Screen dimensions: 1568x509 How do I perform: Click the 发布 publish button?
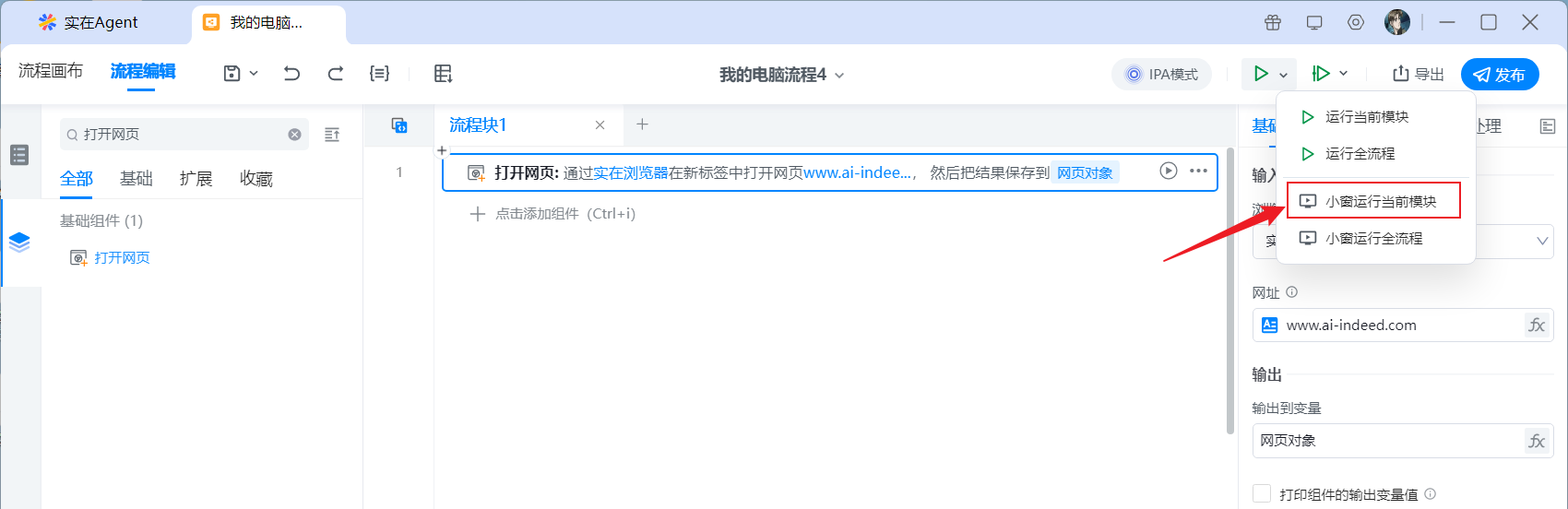point(1500,75)
